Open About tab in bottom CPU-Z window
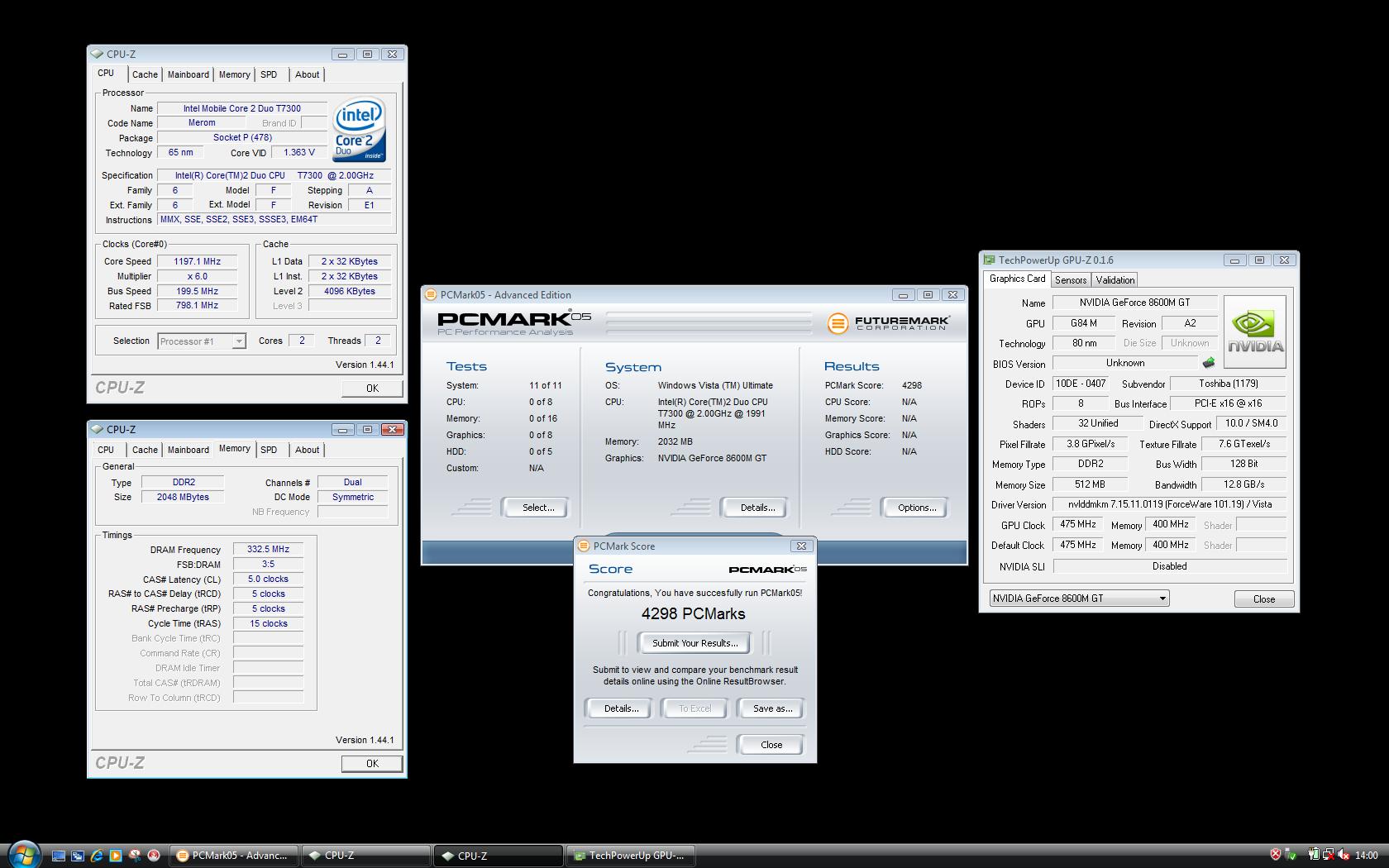This screenshot has width=1389, height=868. pyautogui.click(x=308, y=450)
